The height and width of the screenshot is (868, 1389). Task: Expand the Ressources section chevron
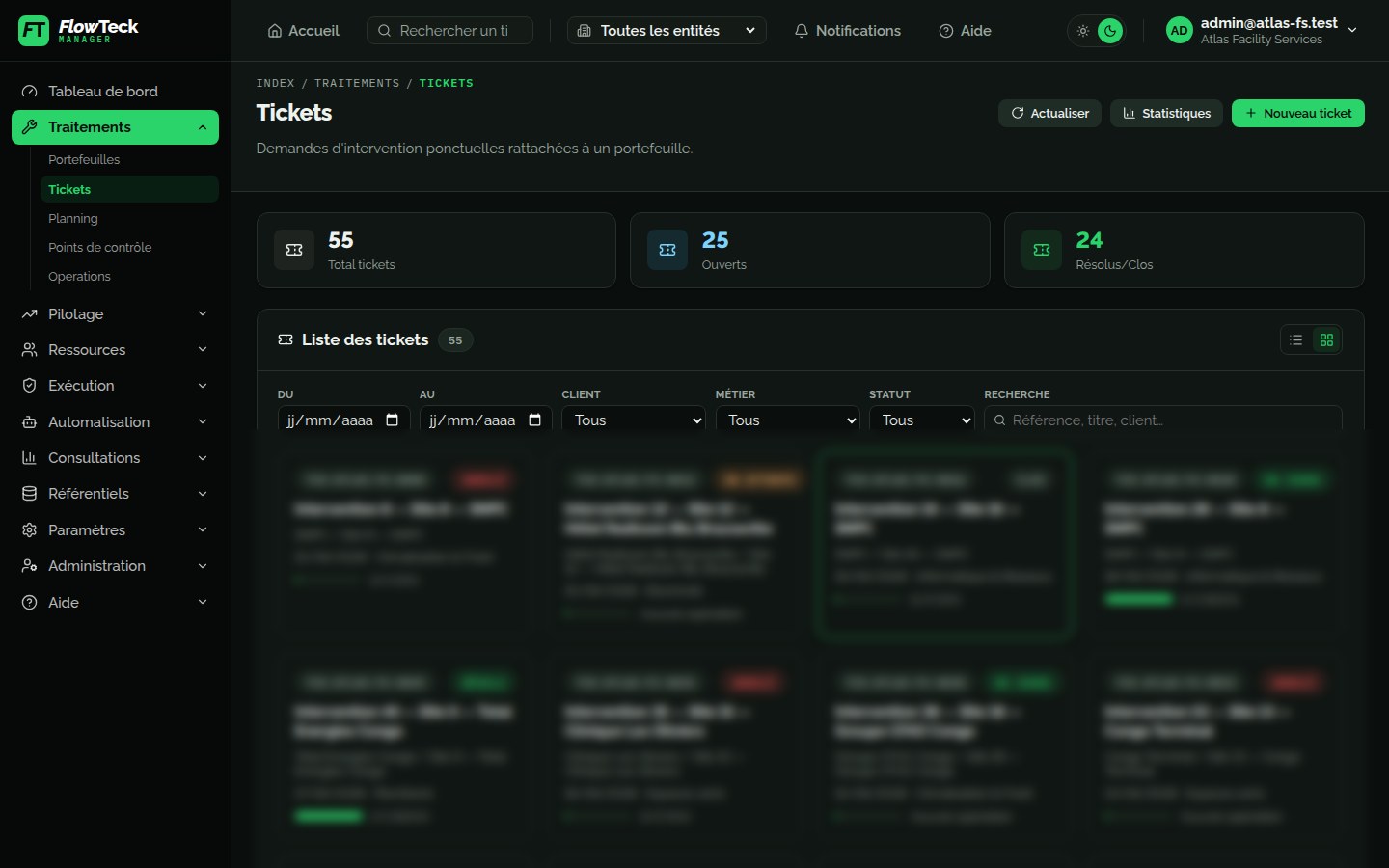click(x=203, y=350)
